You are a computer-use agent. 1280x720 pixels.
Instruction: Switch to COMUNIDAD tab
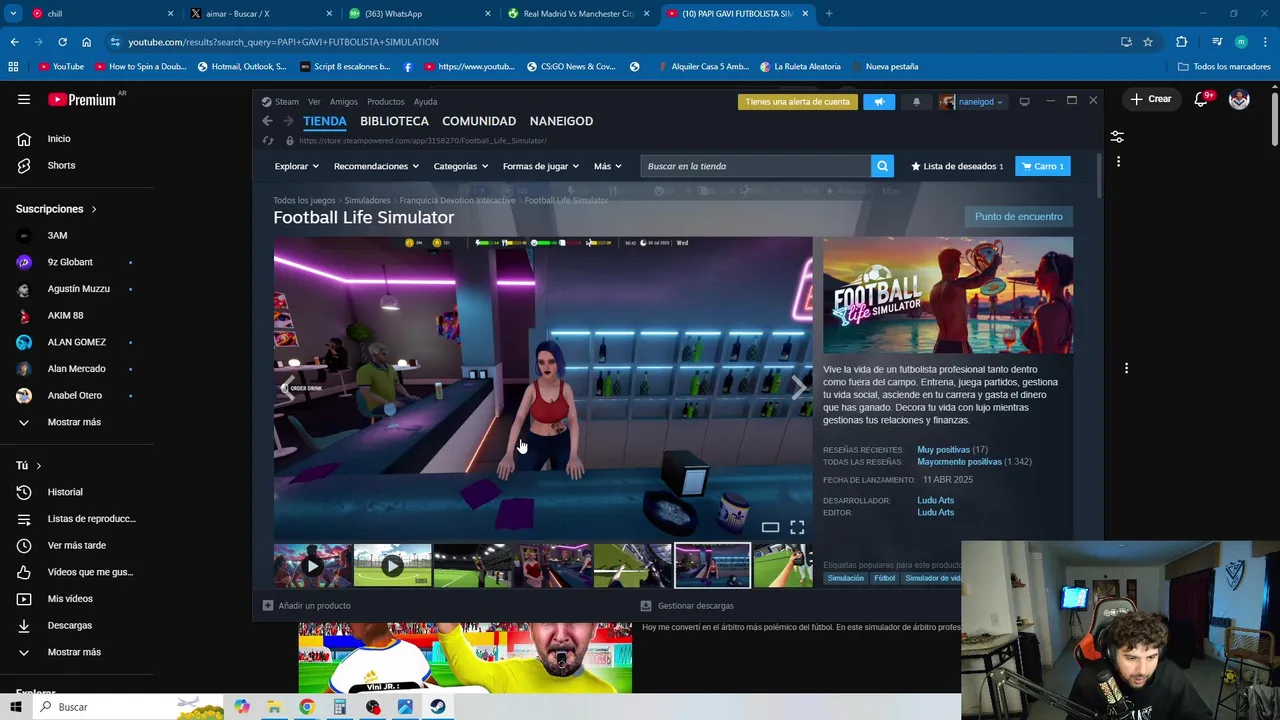[479, 121]
